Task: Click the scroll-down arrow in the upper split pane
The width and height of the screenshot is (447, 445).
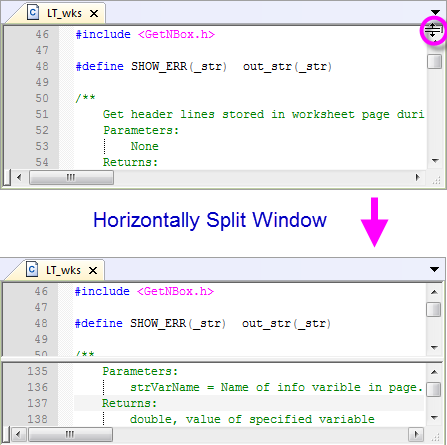Action: pyautogui.click(x=434, y=348)
